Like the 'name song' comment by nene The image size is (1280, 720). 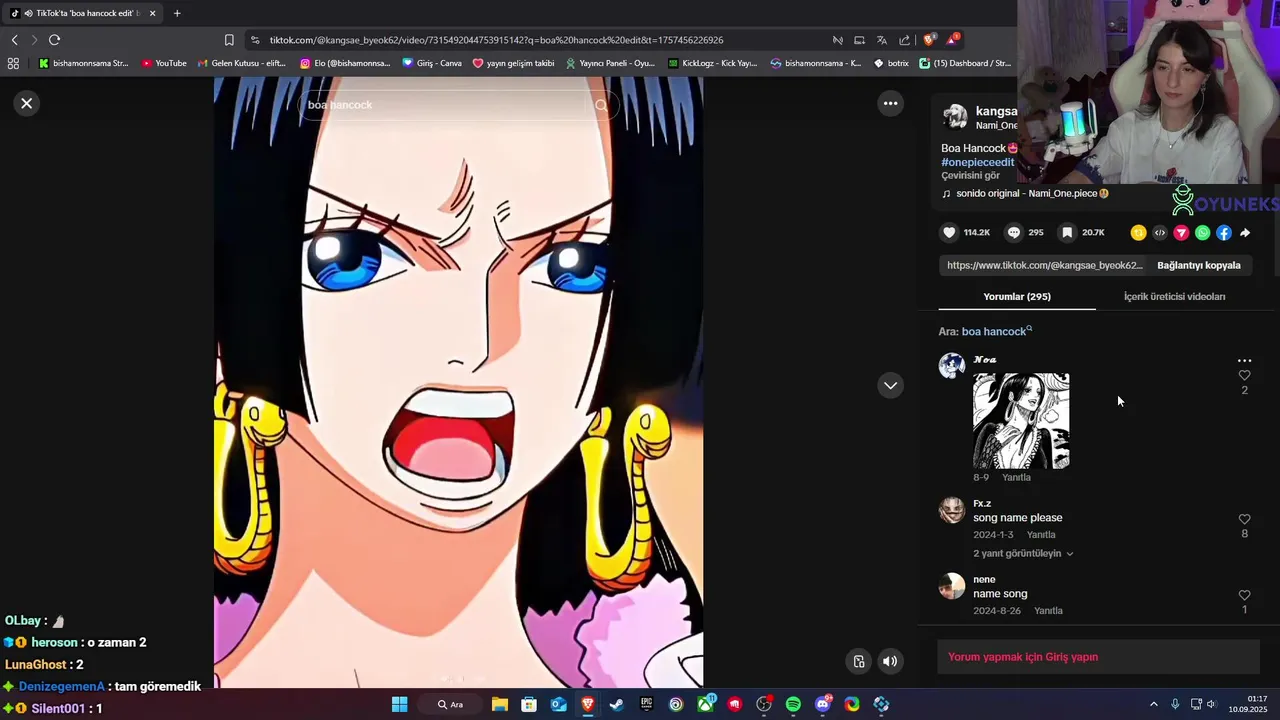(1244, 595)
